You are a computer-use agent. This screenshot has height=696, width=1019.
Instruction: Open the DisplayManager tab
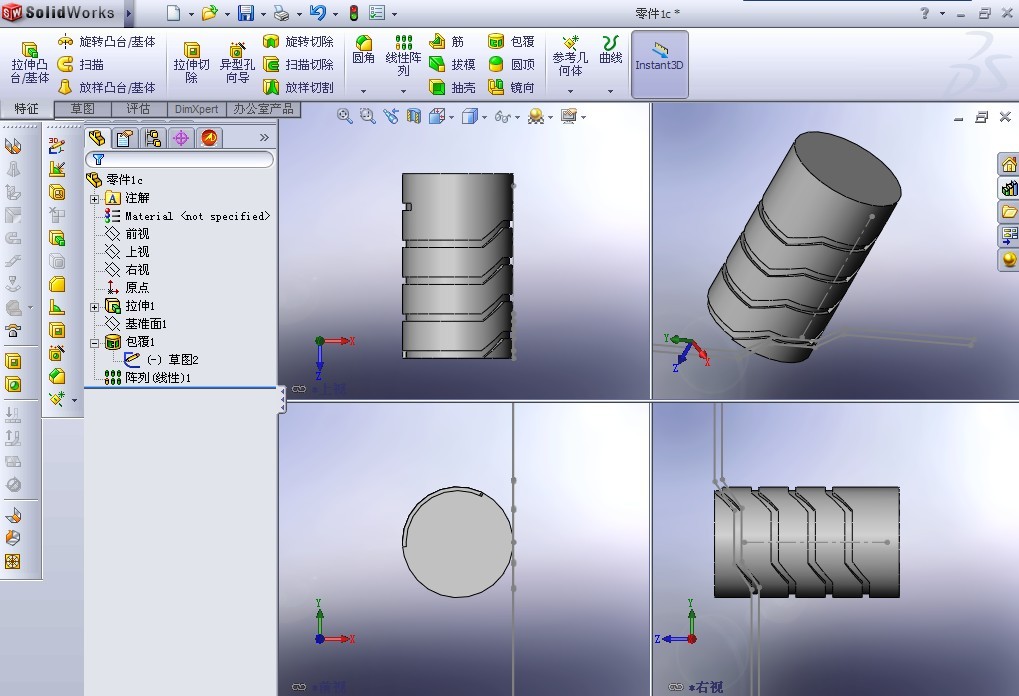(x=209, y=138)
